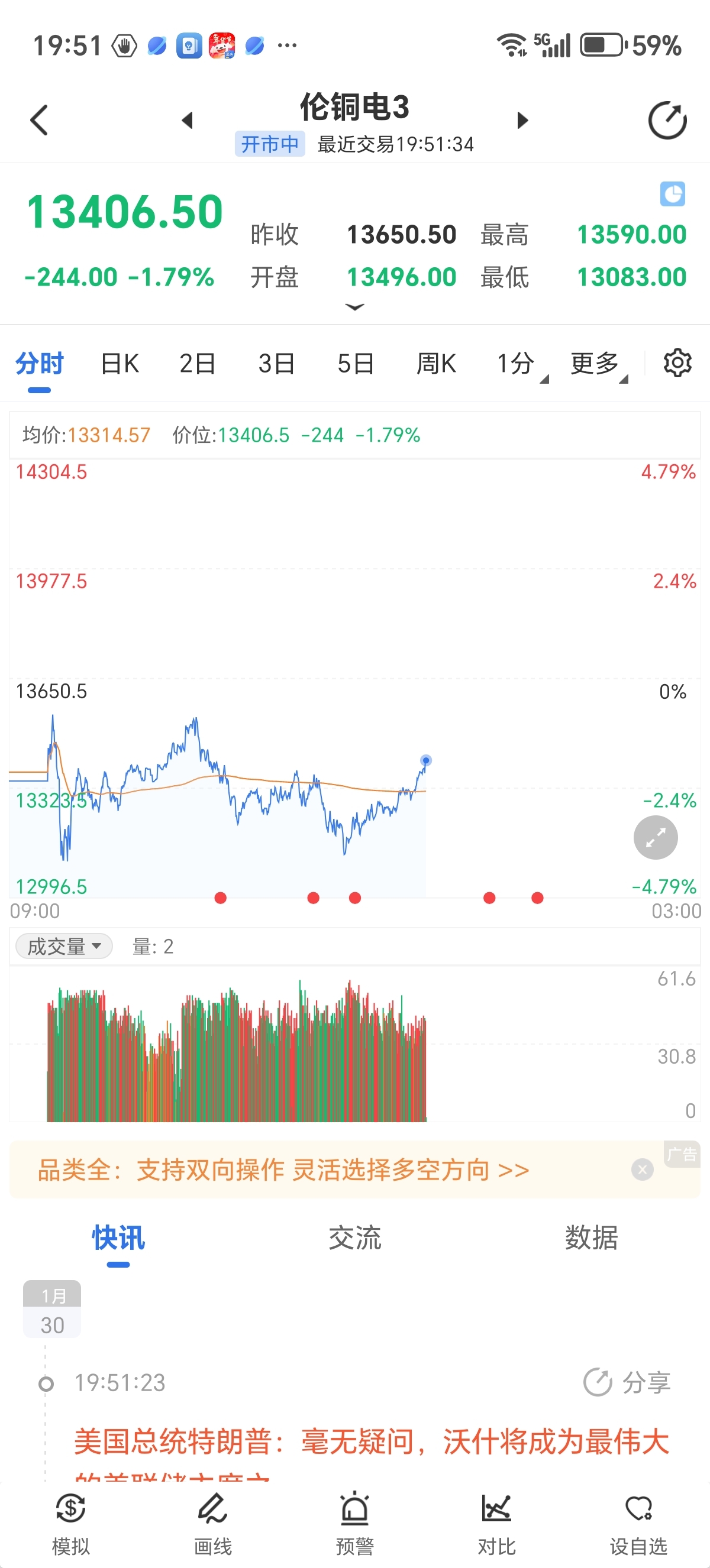Refresh quote with circular refresh icon
The height and width of the screenshot is (1568, 710).
click(x=667, y=121)
